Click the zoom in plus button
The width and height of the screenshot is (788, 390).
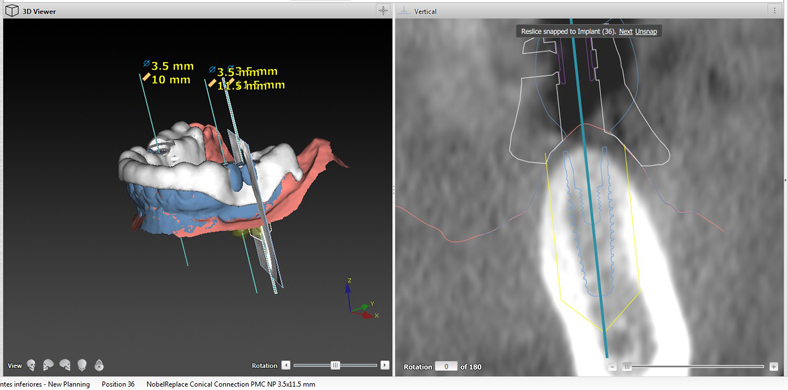pos(773,367)
